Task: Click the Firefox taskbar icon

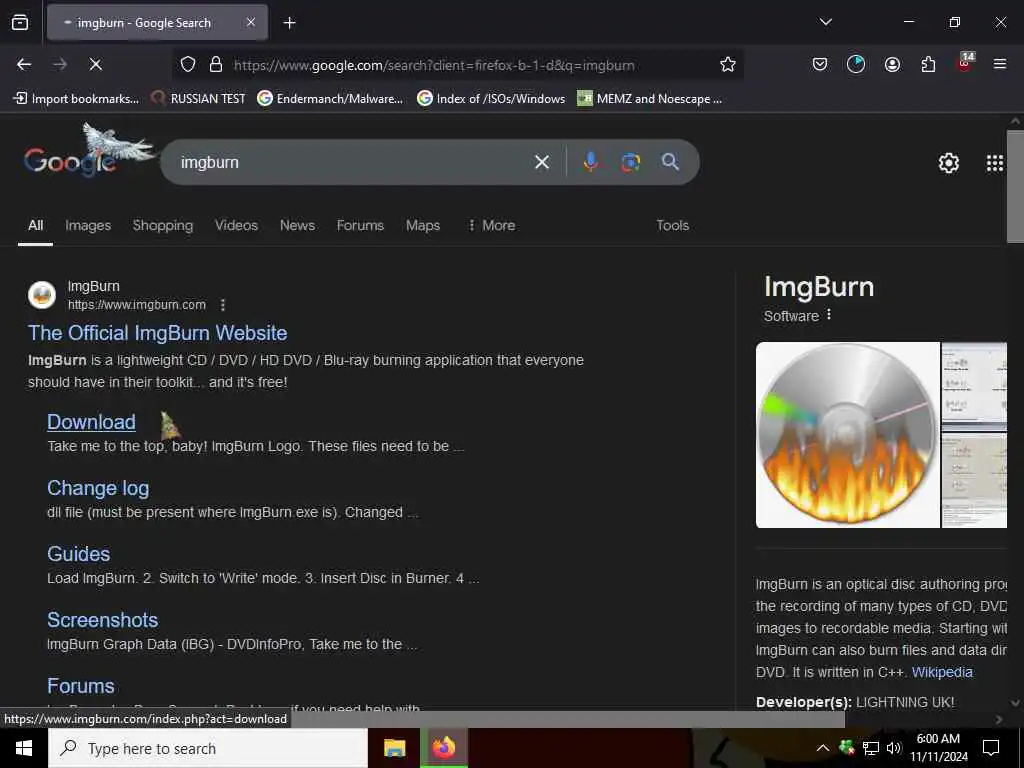Action: (x=443, y=748)
